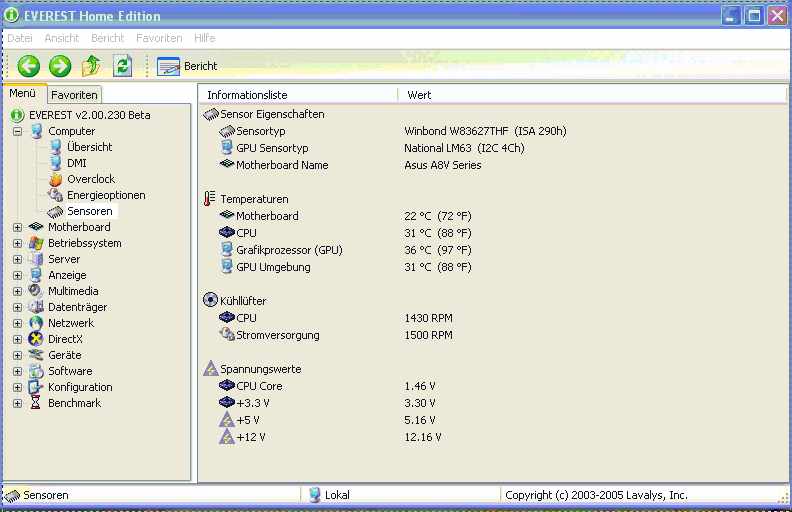Collapse the Computer tree node
792x512 pixels.
coord(18,131)
